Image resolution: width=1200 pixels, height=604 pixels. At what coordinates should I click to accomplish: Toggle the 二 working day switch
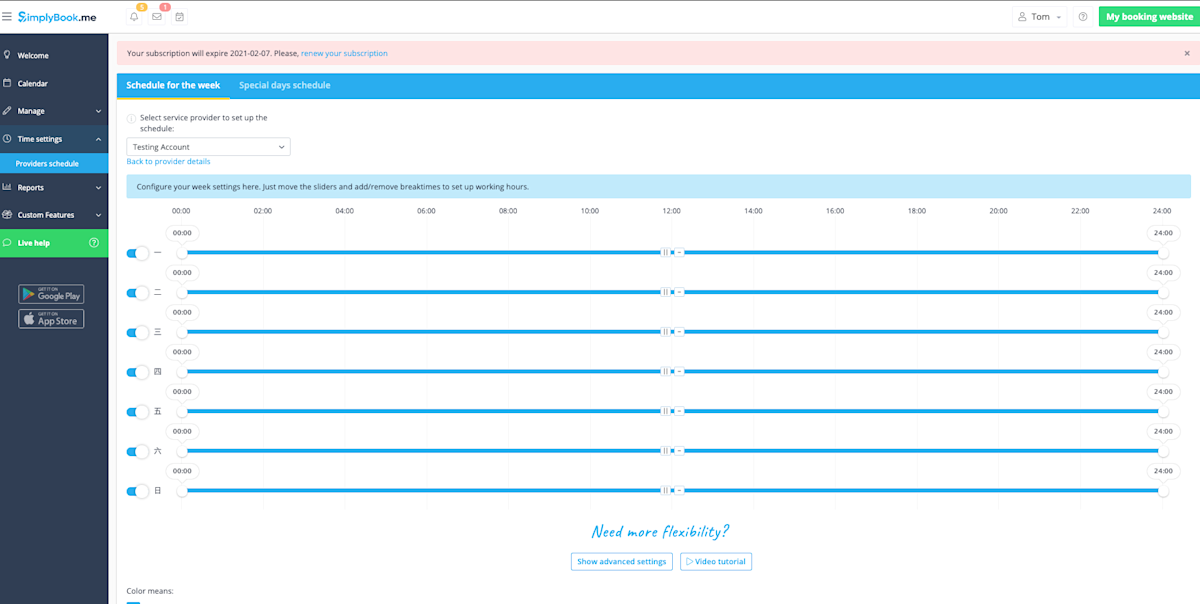click(138, 293)
